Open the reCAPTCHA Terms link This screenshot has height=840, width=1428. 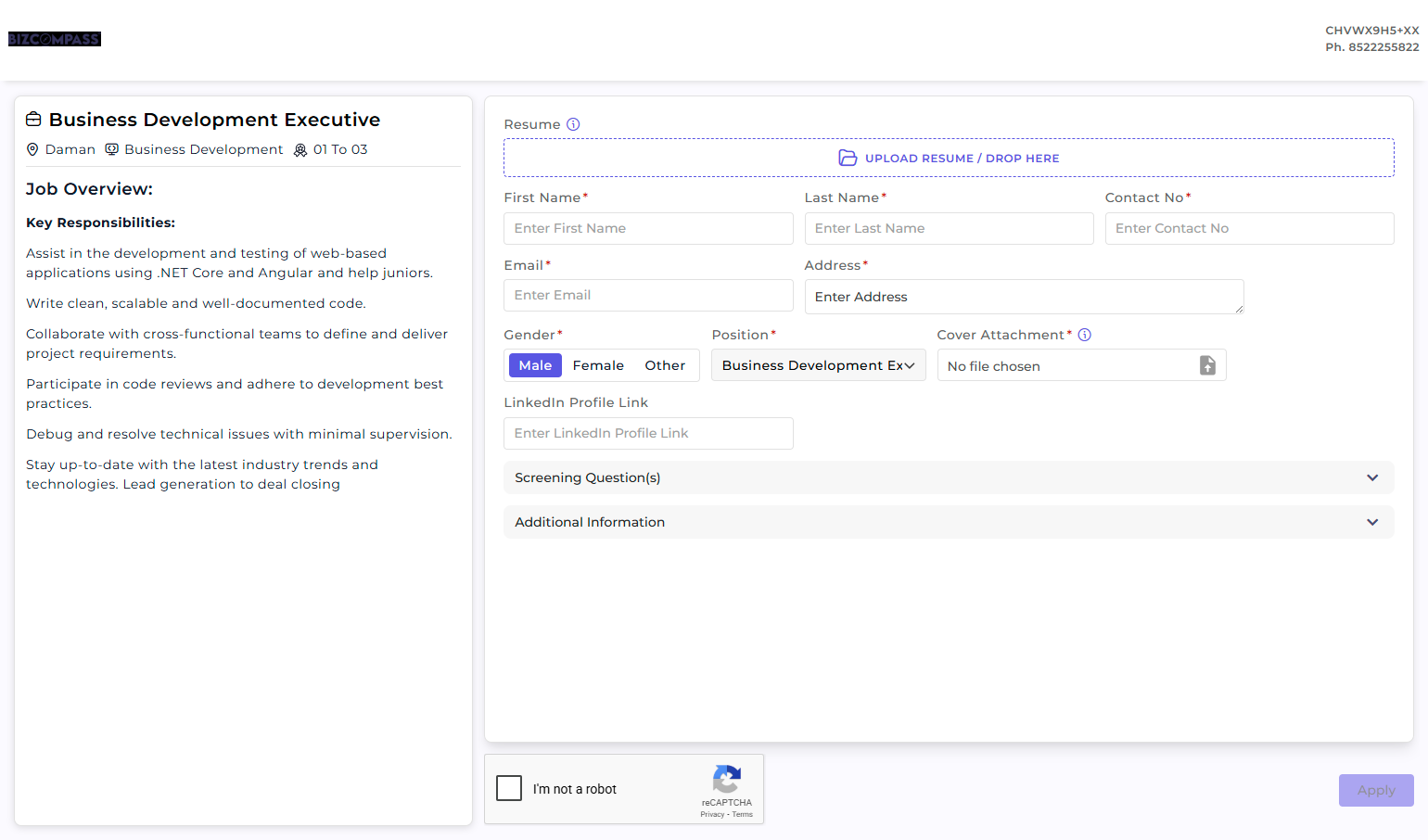[x=743, y=814]
